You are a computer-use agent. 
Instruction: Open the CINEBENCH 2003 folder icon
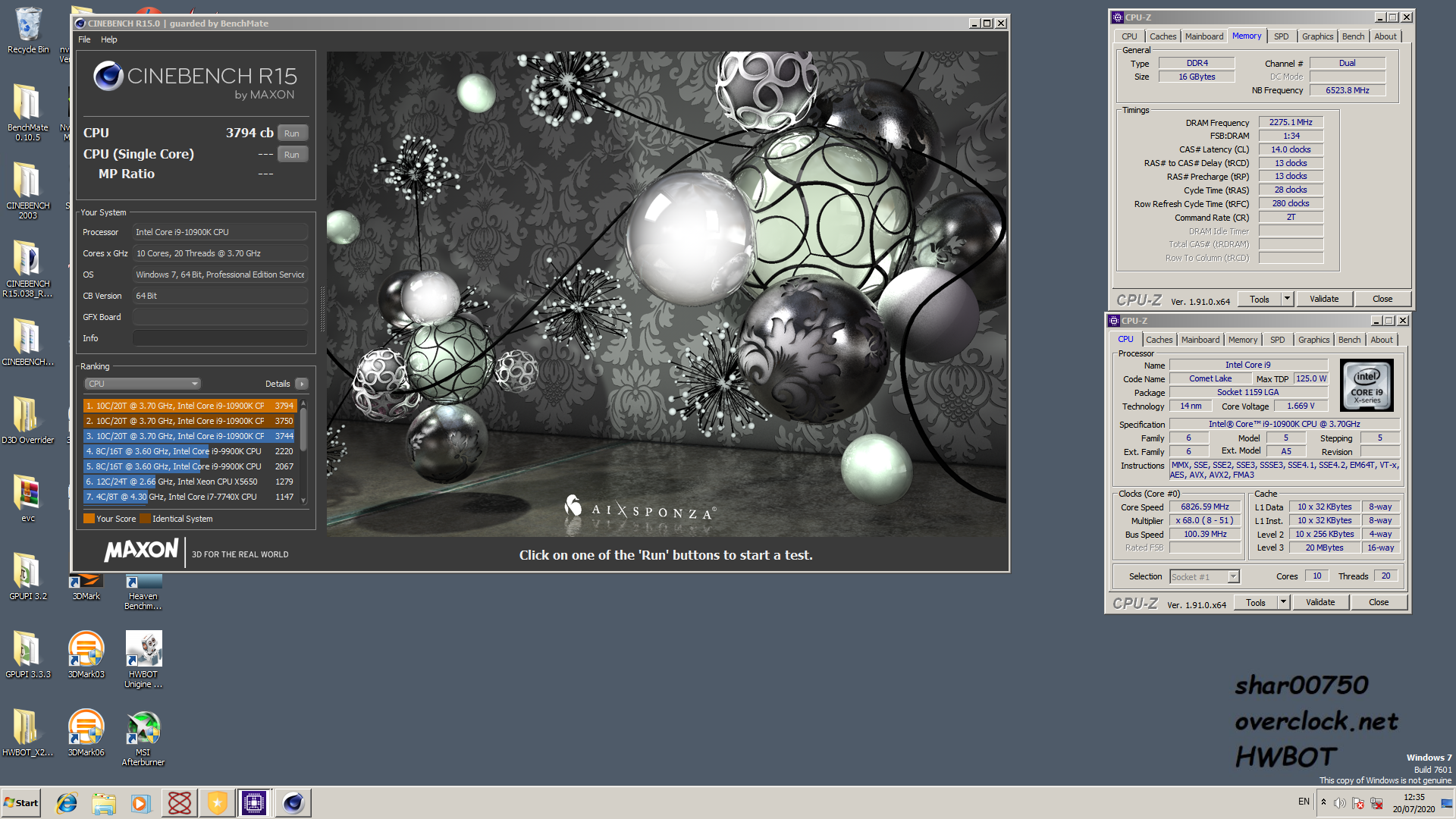pos(27,190)
